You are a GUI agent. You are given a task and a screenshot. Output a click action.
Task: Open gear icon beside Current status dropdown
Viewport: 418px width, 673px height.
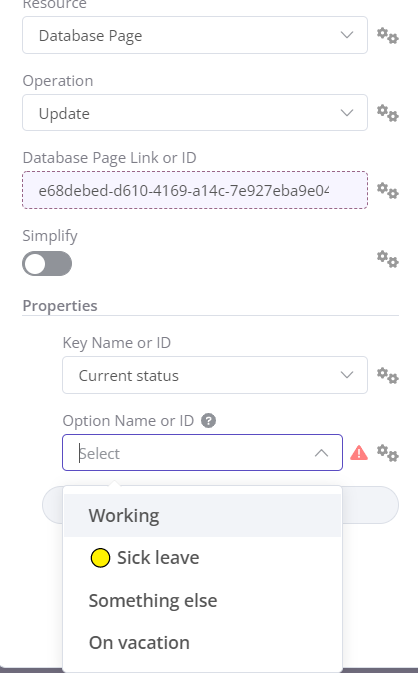[388, 376]
